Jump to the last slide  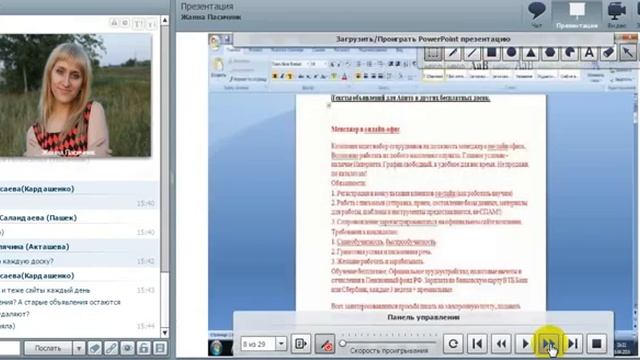573,344
